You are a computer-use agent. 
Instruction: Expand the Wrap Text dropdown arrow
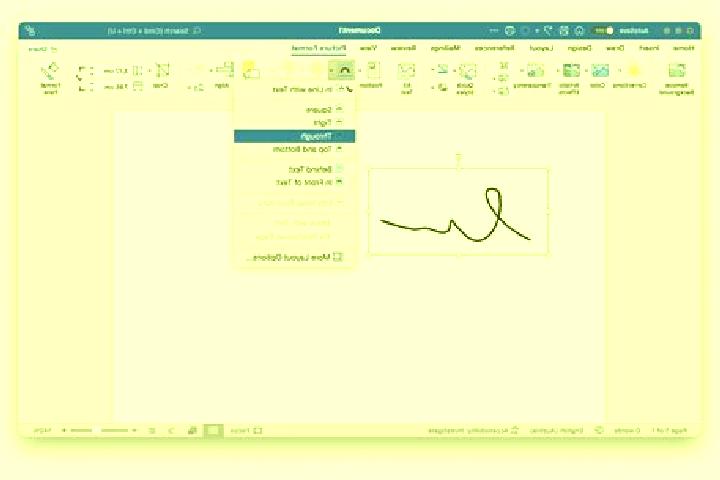[x=332, y=71]
